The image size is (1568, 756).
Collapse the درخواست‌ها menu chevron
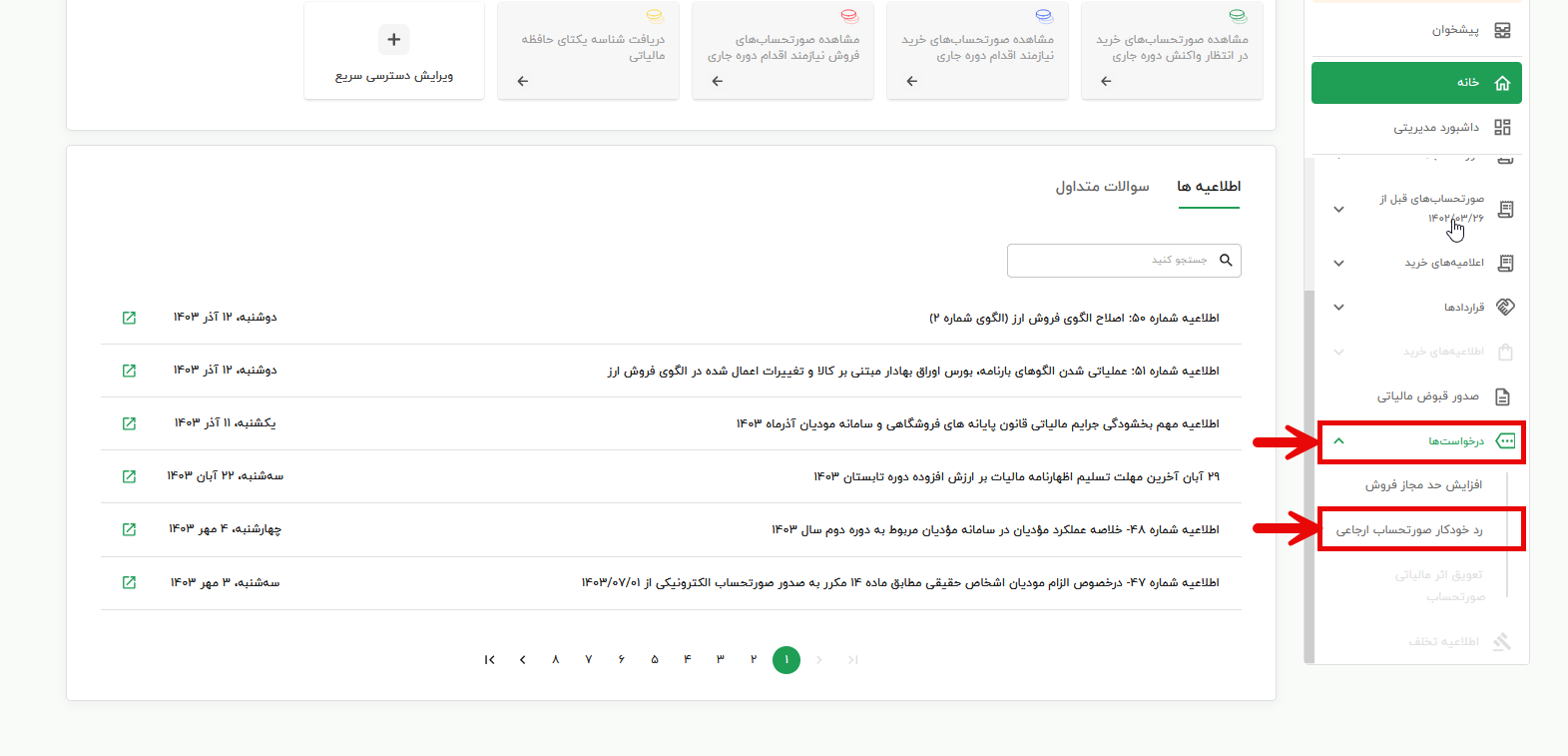point(1339,440)
